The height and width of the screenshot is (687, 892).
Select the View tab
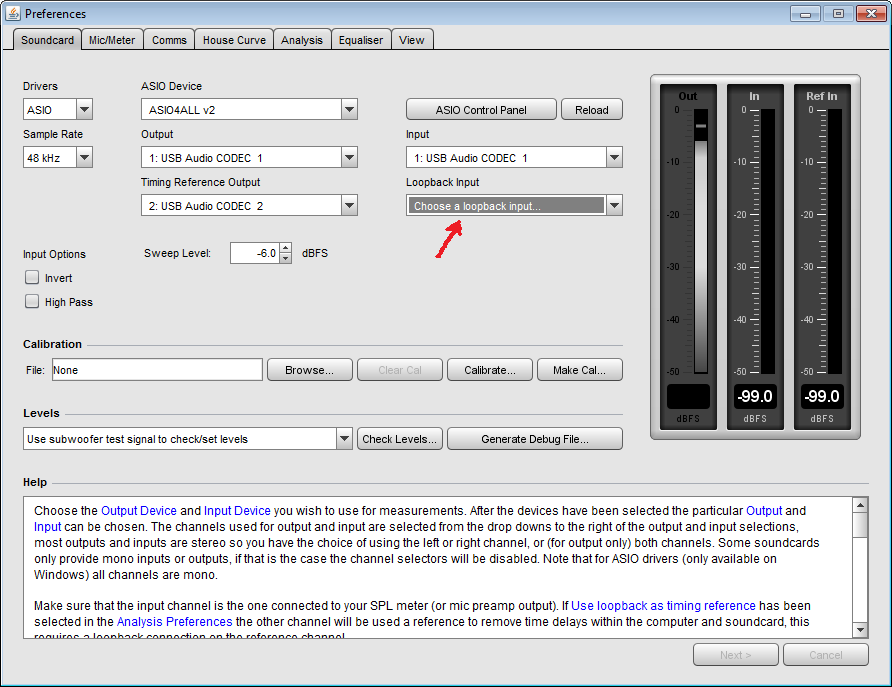pyautogui.click(x=412, y=40)
